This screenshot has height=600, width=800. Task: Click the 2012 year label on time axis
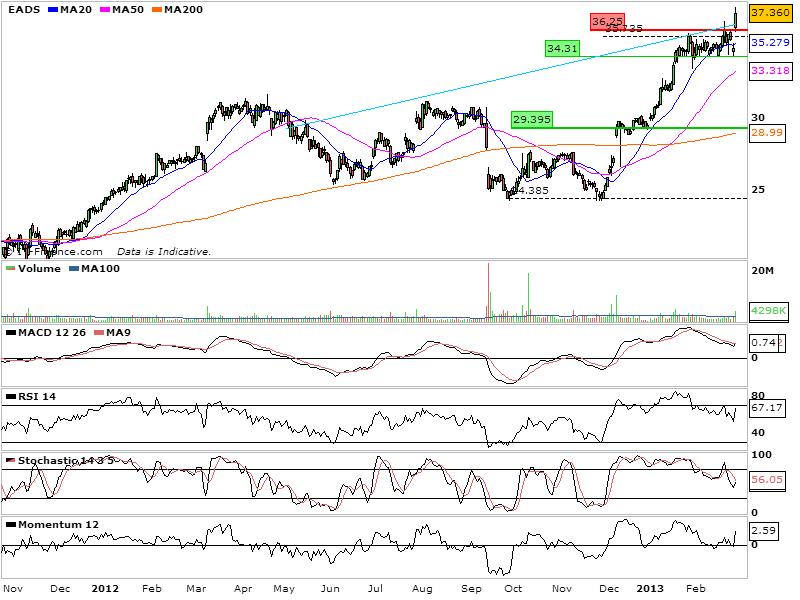click(x=105, y=589)
